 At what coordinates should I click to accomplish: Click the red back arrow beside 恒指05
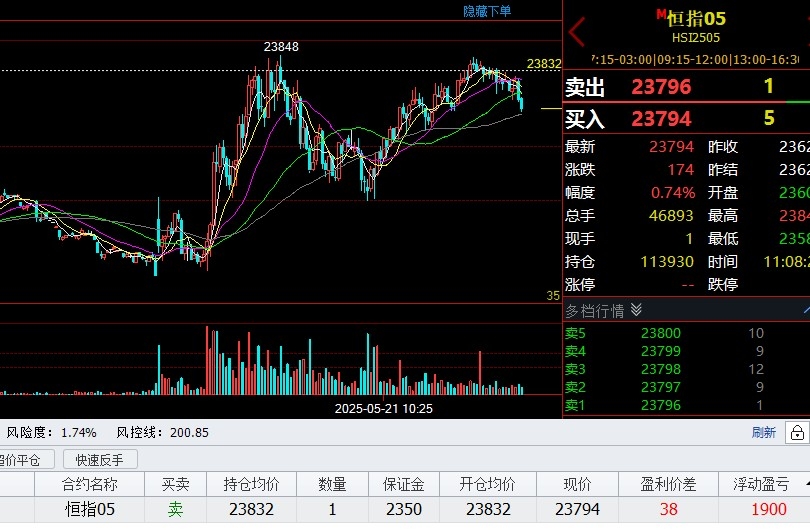point(577,32)
